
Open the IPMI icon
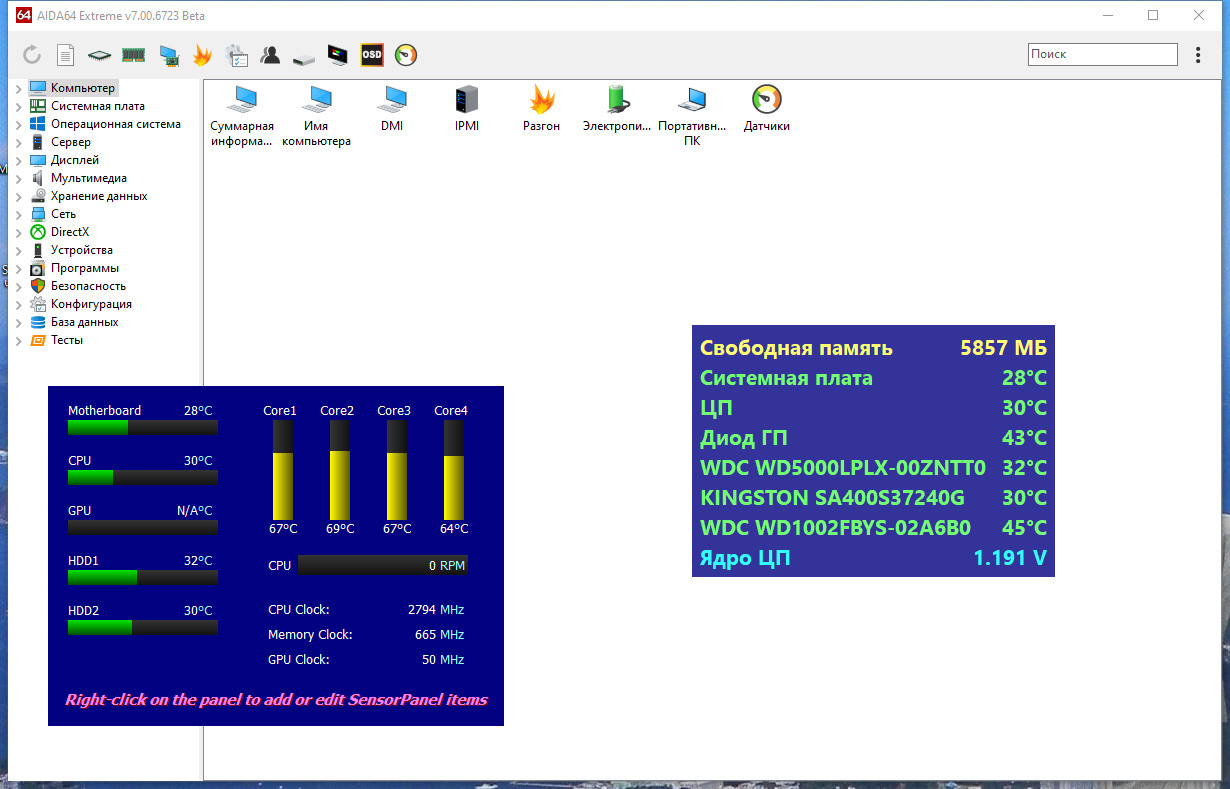[x=467, y=109]
